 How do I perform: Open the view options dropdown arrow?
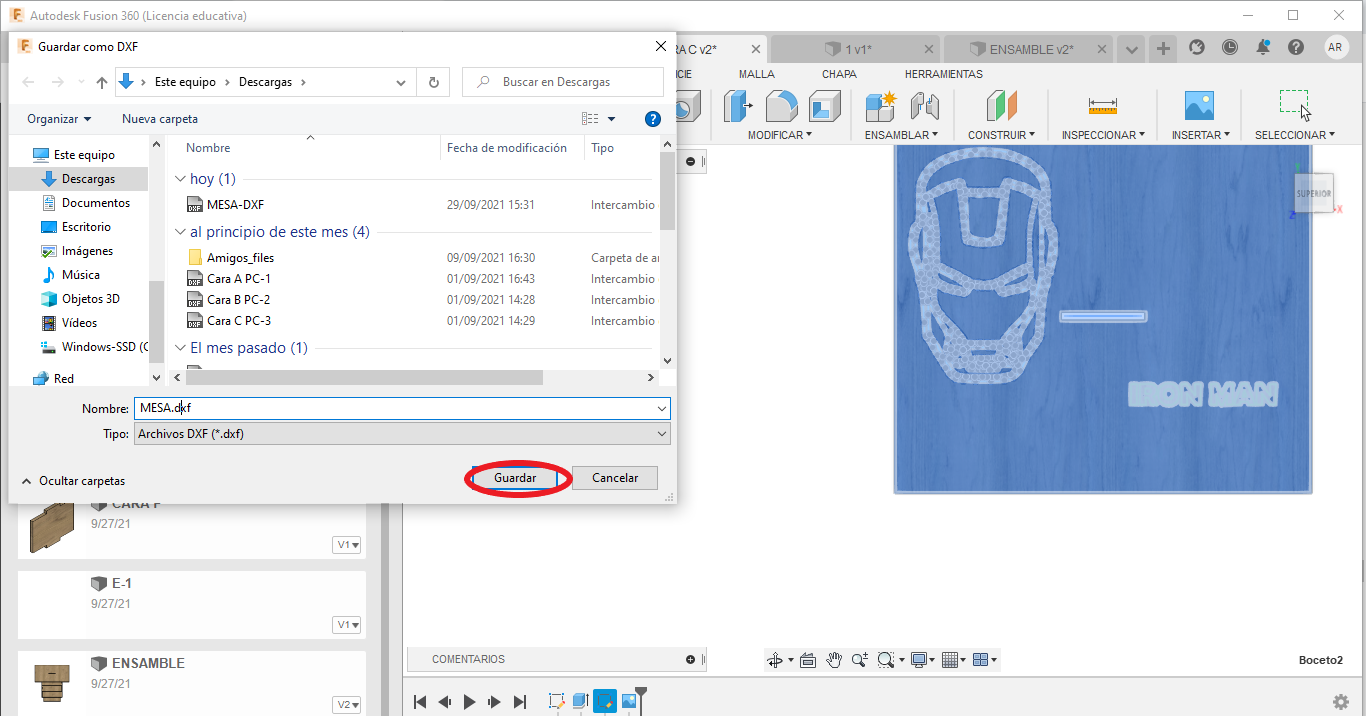coord(611,119)
